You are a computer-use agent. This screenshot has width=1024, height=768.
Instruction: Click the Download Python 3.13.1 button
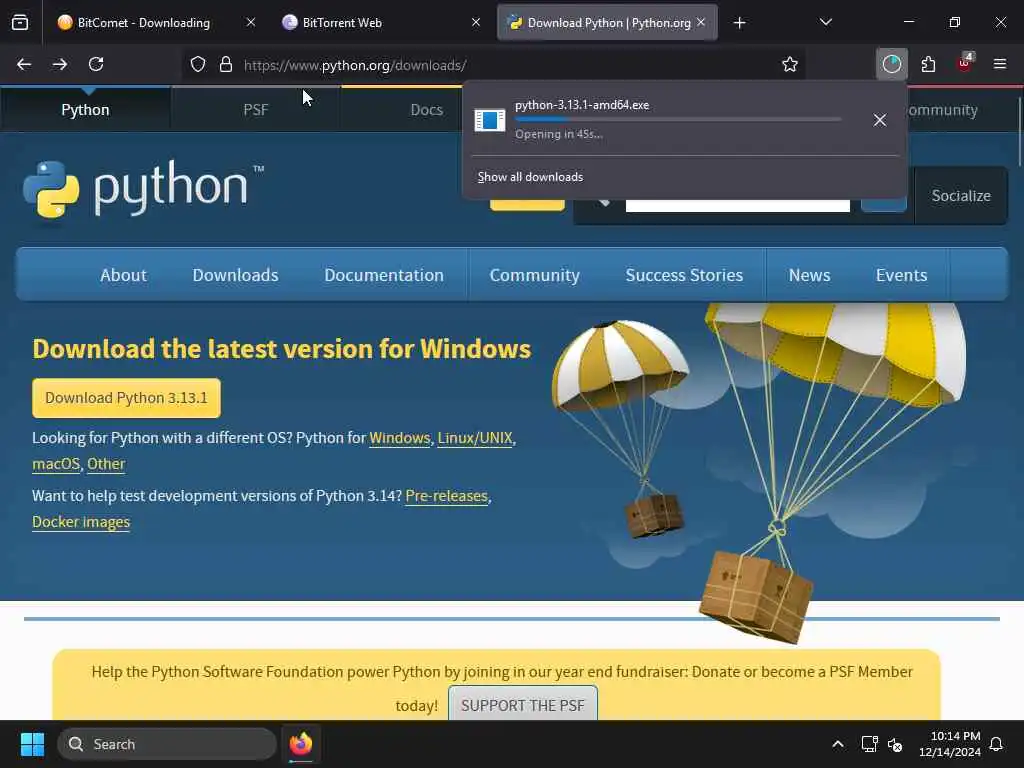(x=126, y=398)
